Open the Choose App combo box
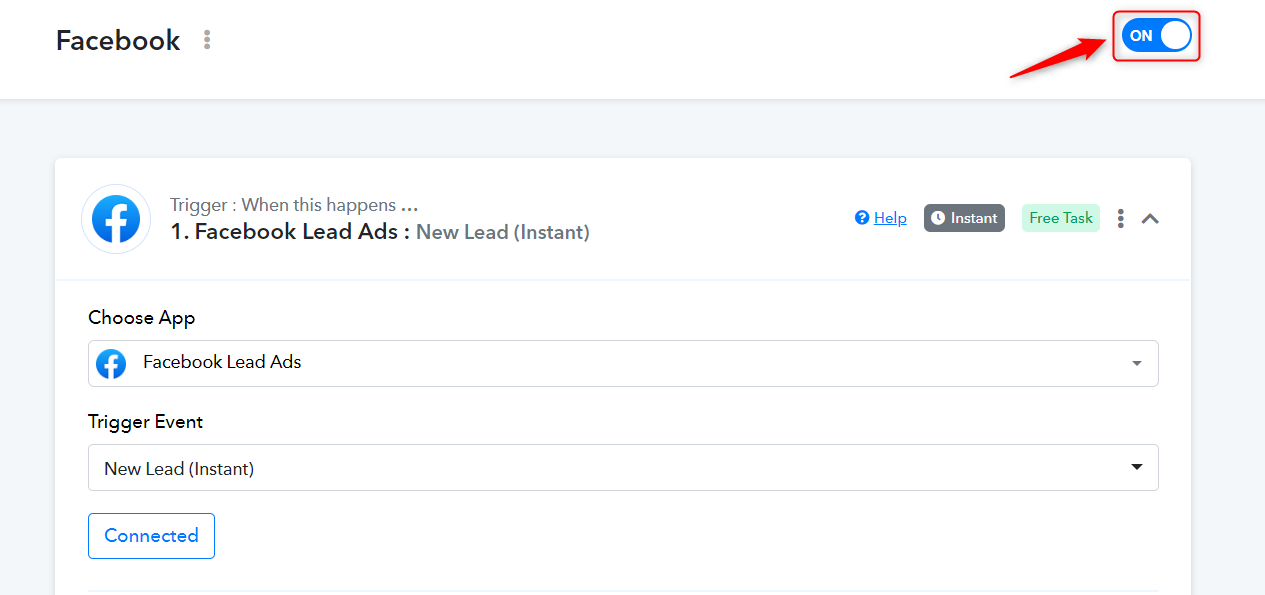 [623, 363]
